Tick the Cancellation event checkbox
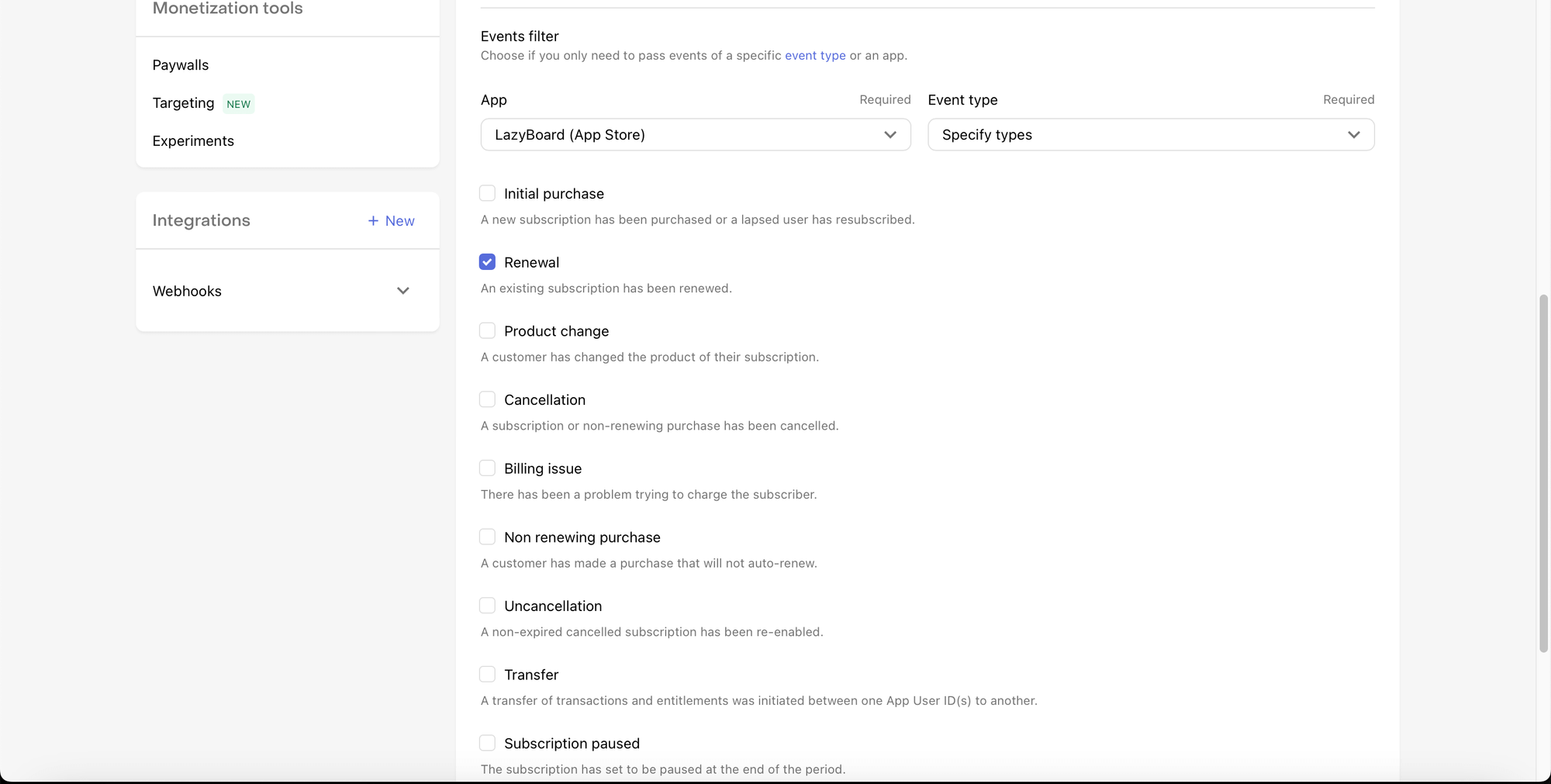The height and width of the screenshot is (784, 1551). point(487,399)
